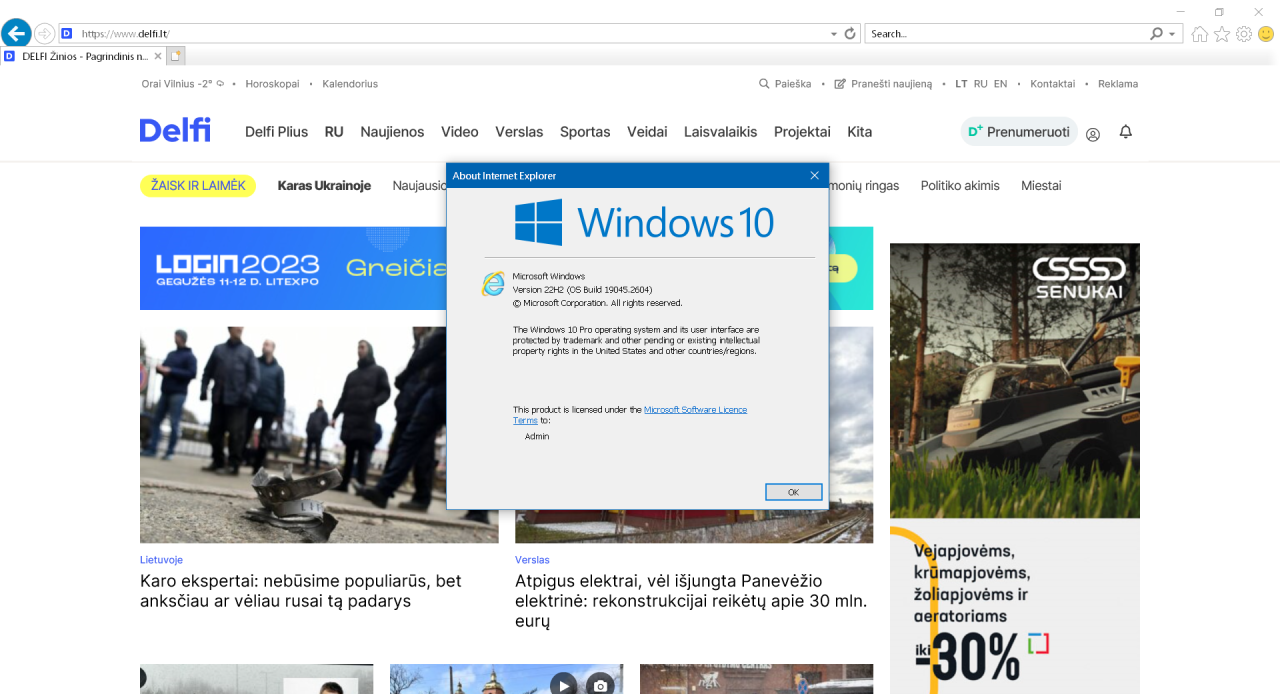Click the browser Back arrow button
This screenshot has height=694, width=1280.
[16, 33]
